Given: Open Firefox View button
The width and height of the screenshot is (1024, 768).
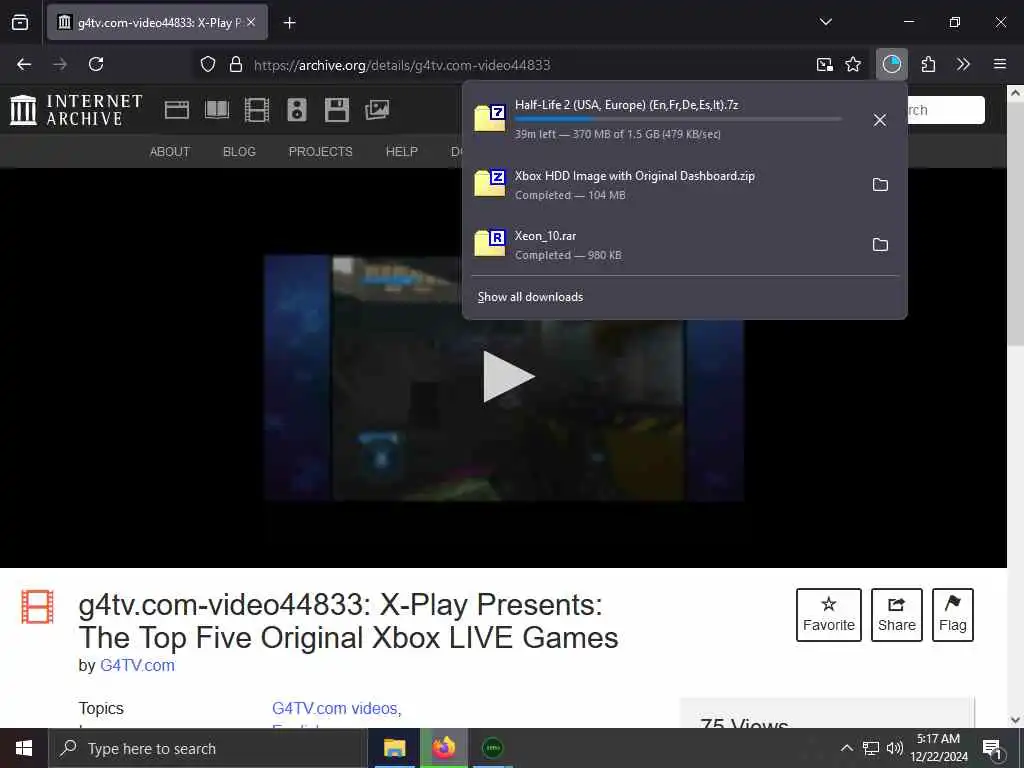Looking at the screenshot, I should click(x=20, y=22).
